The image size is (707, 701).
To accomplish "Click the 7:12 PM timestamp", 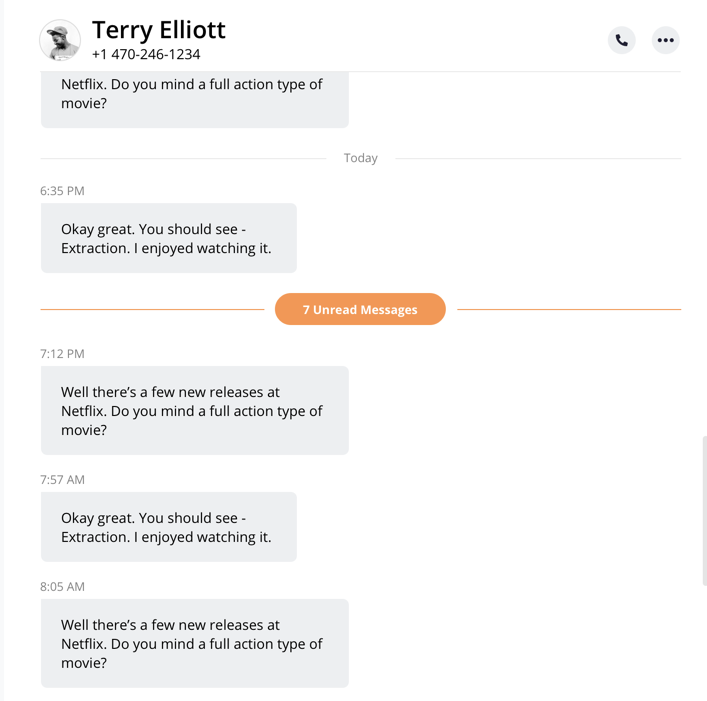I will point(62,354).
